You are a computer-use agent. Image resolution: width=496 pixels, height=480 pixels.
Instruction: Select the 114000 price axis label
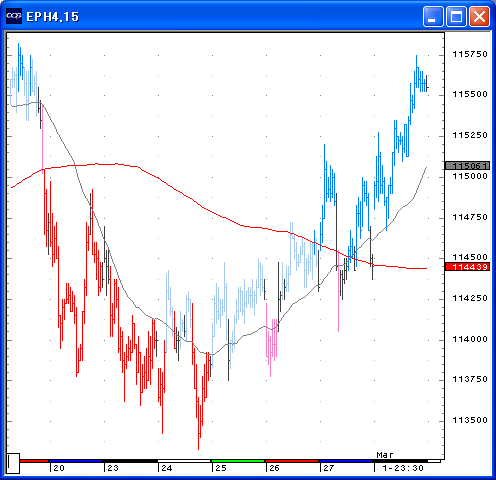pyautogui.click(x=470, y=339)
